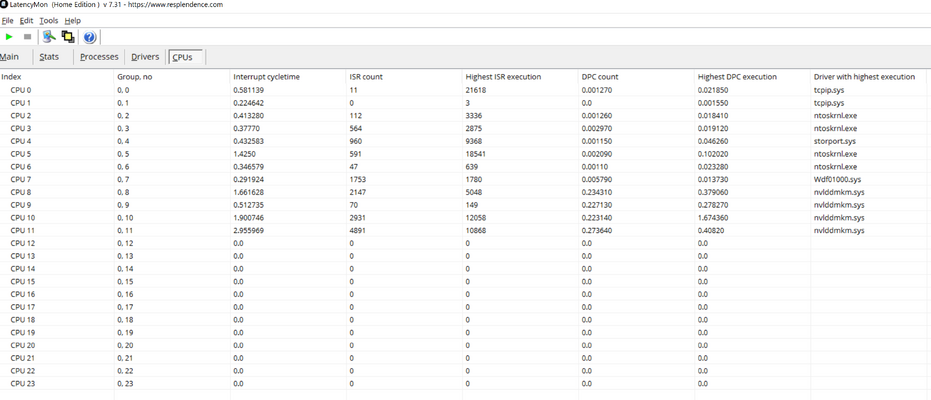Open the Help menu
The width and height of the screenshot is (931, 400).
(x=72, y=20)
